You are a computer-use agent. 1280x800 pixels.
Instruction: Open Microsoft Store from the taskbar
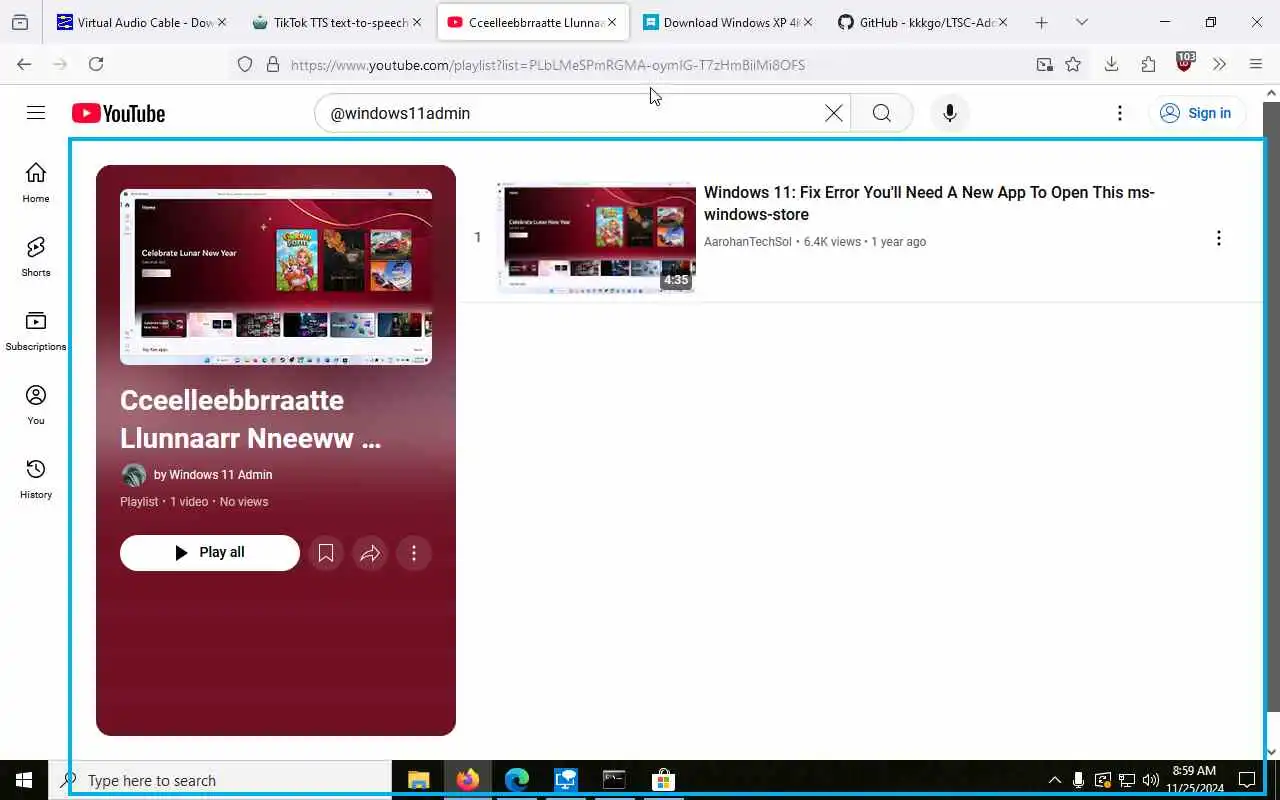(663, 780)
